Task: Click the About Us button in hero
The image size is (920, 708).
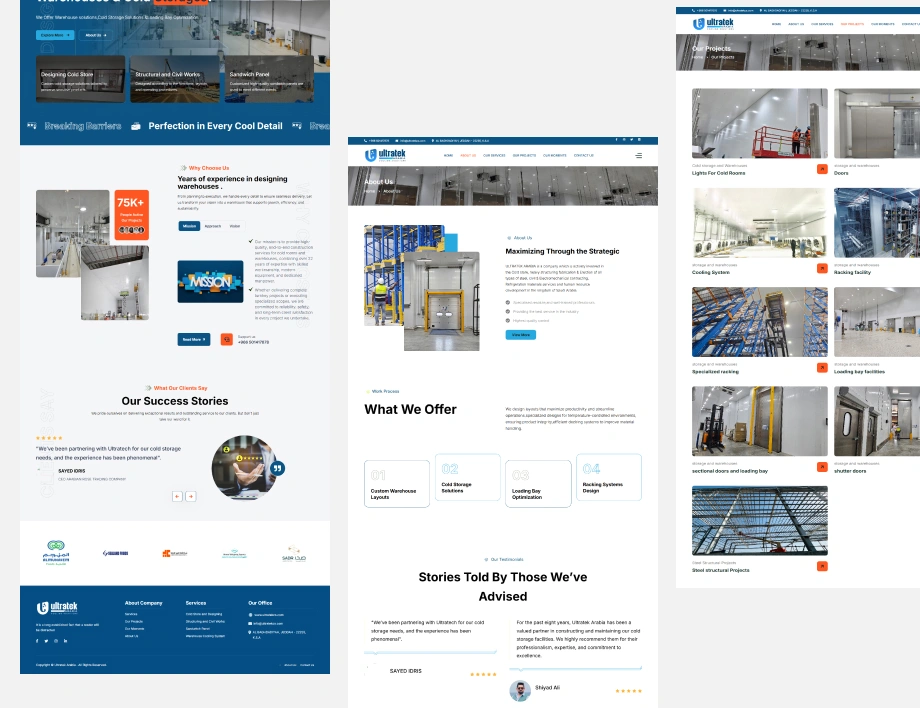Action: pyautogui.click(x=96, y=35)
